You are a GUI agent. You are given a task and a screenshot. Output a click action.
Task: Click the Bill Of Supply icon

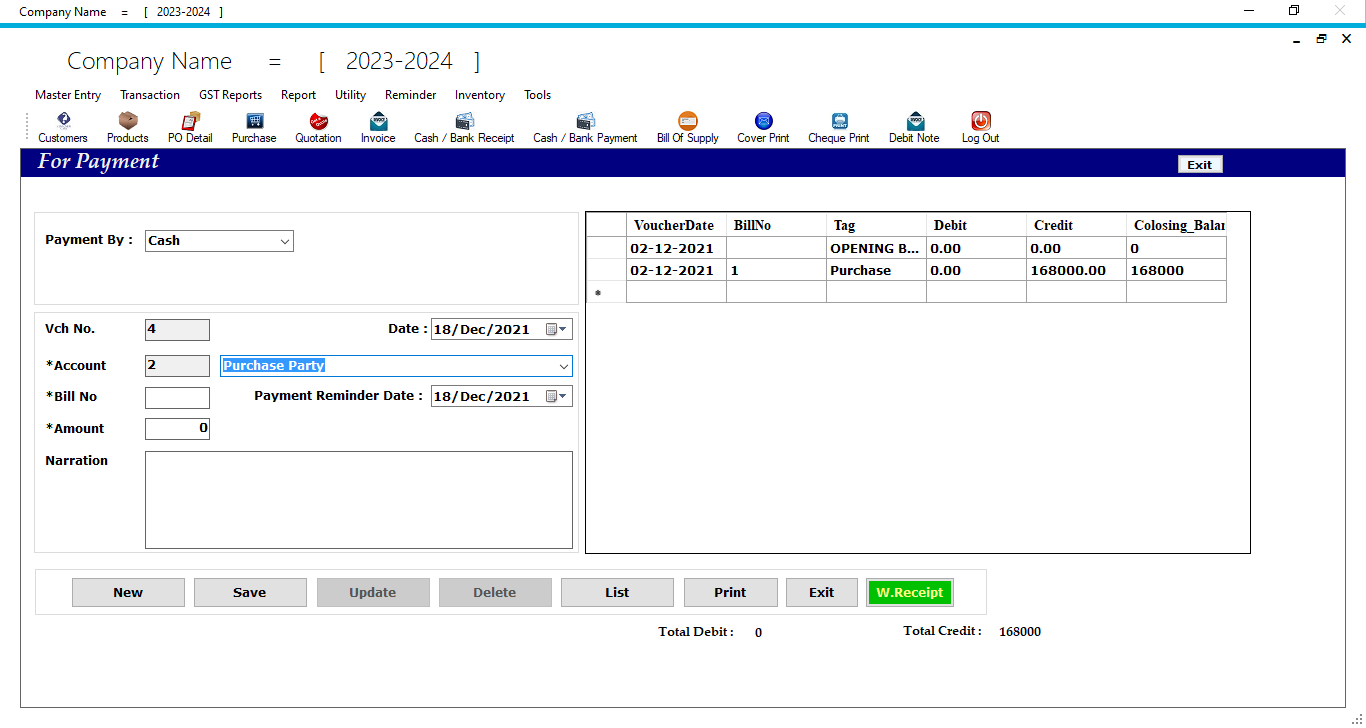[x=687, y=127]
